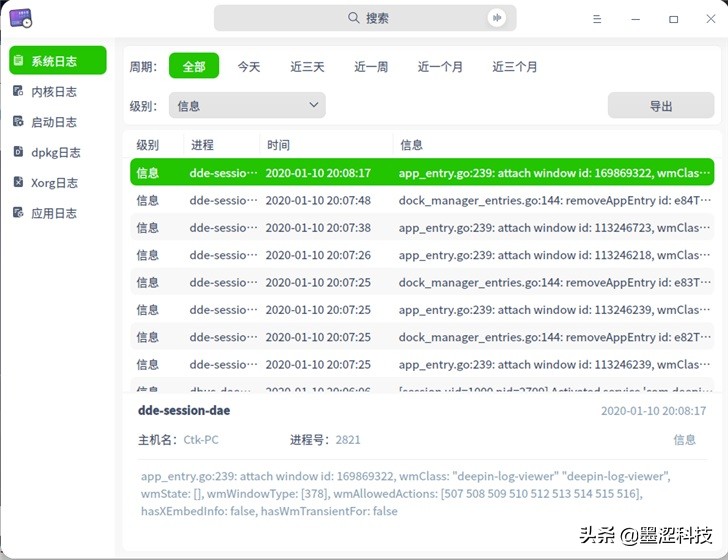This screenshot has width=728, height=560.
Task: Click message with window id 113246723
Action: [x=554, y=228]
